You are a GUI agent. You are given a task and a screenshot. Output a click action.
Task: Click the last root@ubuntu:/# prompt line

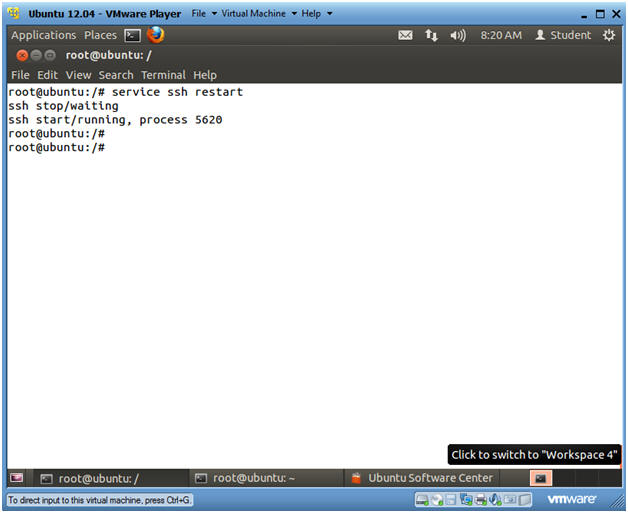pyautogui.click(x=56, y=147)
